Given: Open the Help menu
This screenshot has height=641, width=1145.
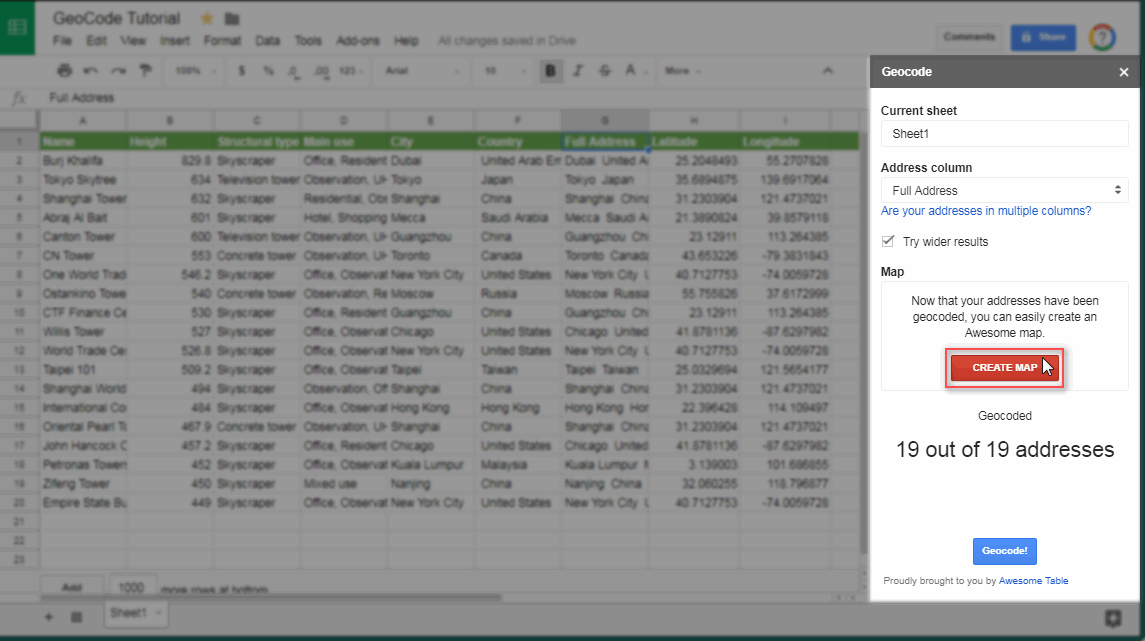Looking at the screenshot, I should [406, 41].
